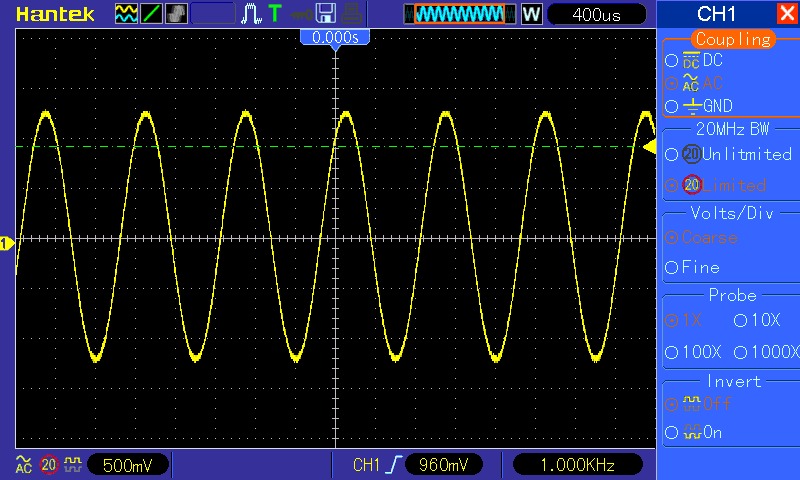Select the green diagonal line icon
Viewport: 800px width, 480px height.
click(152, 14)
